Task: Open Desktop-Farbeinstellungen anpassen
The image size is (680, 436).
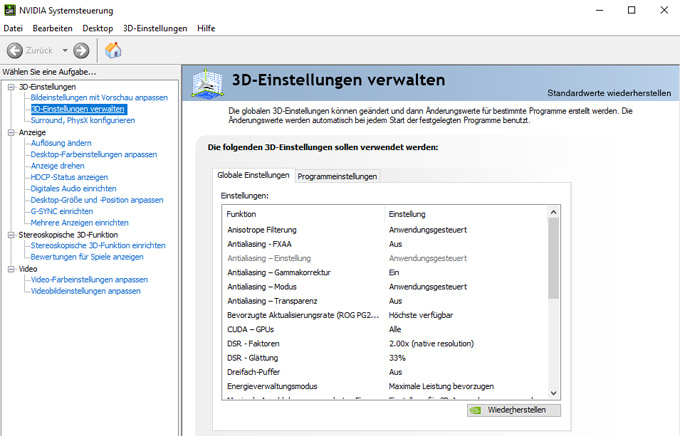Action: point(94,154)
